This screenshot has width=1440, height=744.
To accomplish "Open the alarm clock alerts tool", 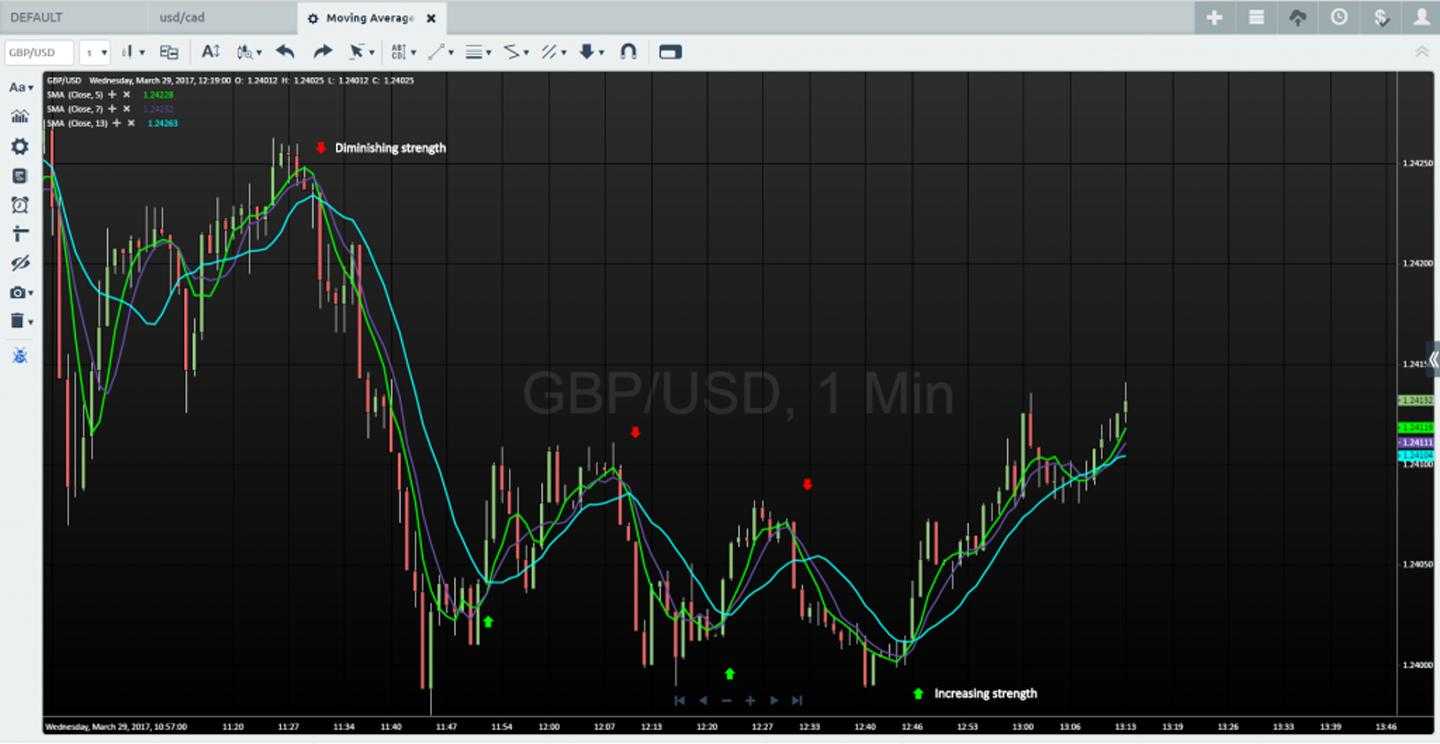I will click(x=20, y=205).
